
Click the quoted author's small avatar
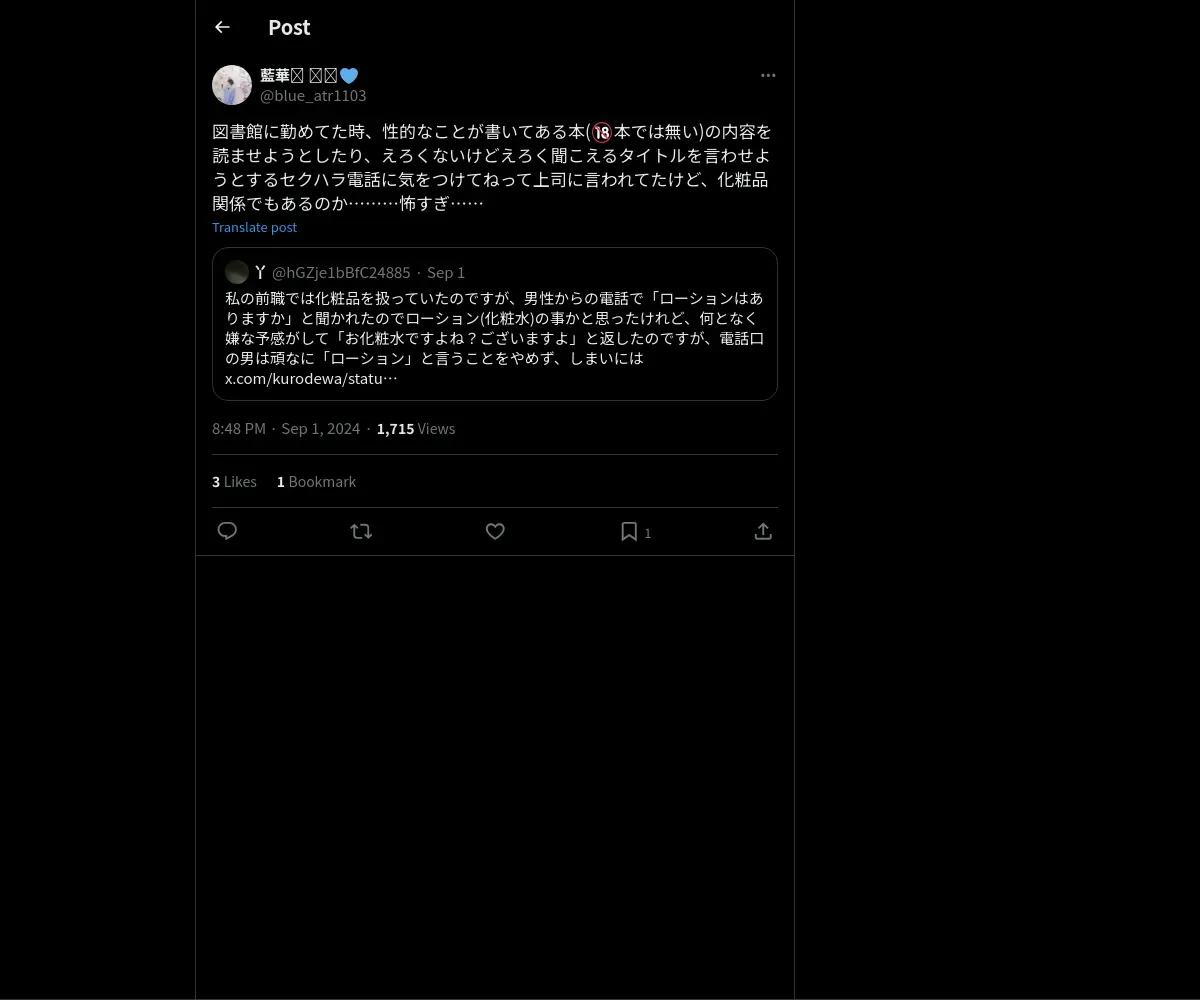237,272
